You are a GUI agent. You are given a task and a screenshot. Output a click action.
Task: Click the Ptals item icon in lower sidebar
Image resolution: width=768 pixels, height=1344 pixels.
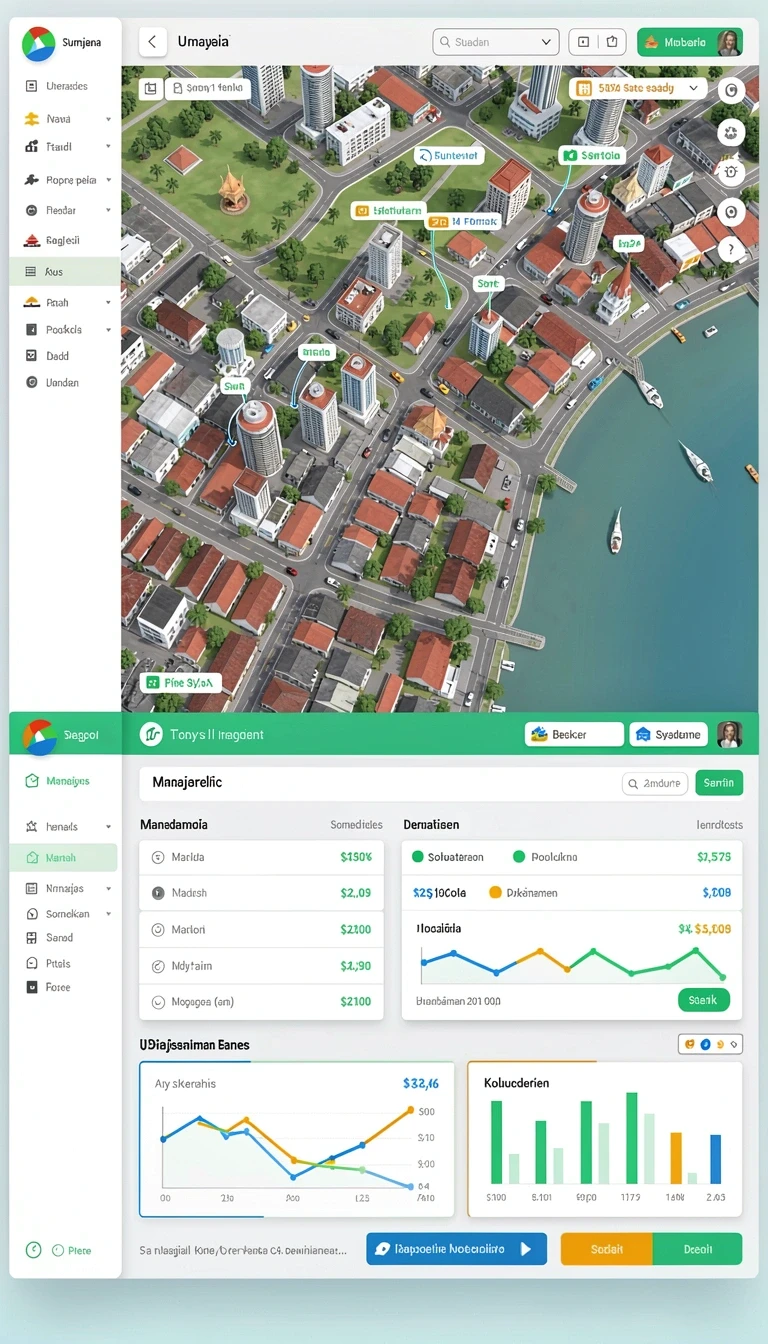(30, 964)
